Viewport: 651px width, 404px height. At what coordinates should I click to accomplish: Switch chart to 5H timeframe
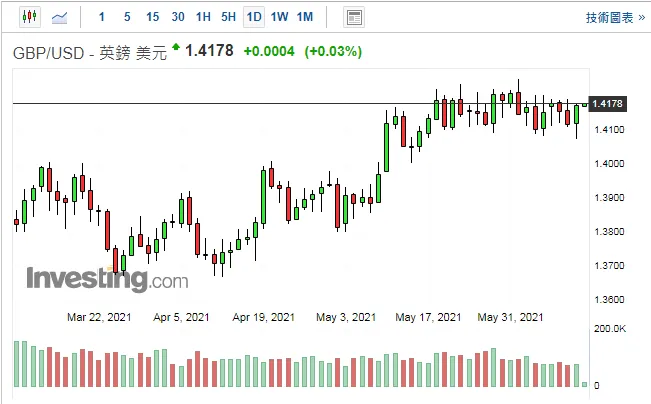pyautogui.click(x=228, y=17)
